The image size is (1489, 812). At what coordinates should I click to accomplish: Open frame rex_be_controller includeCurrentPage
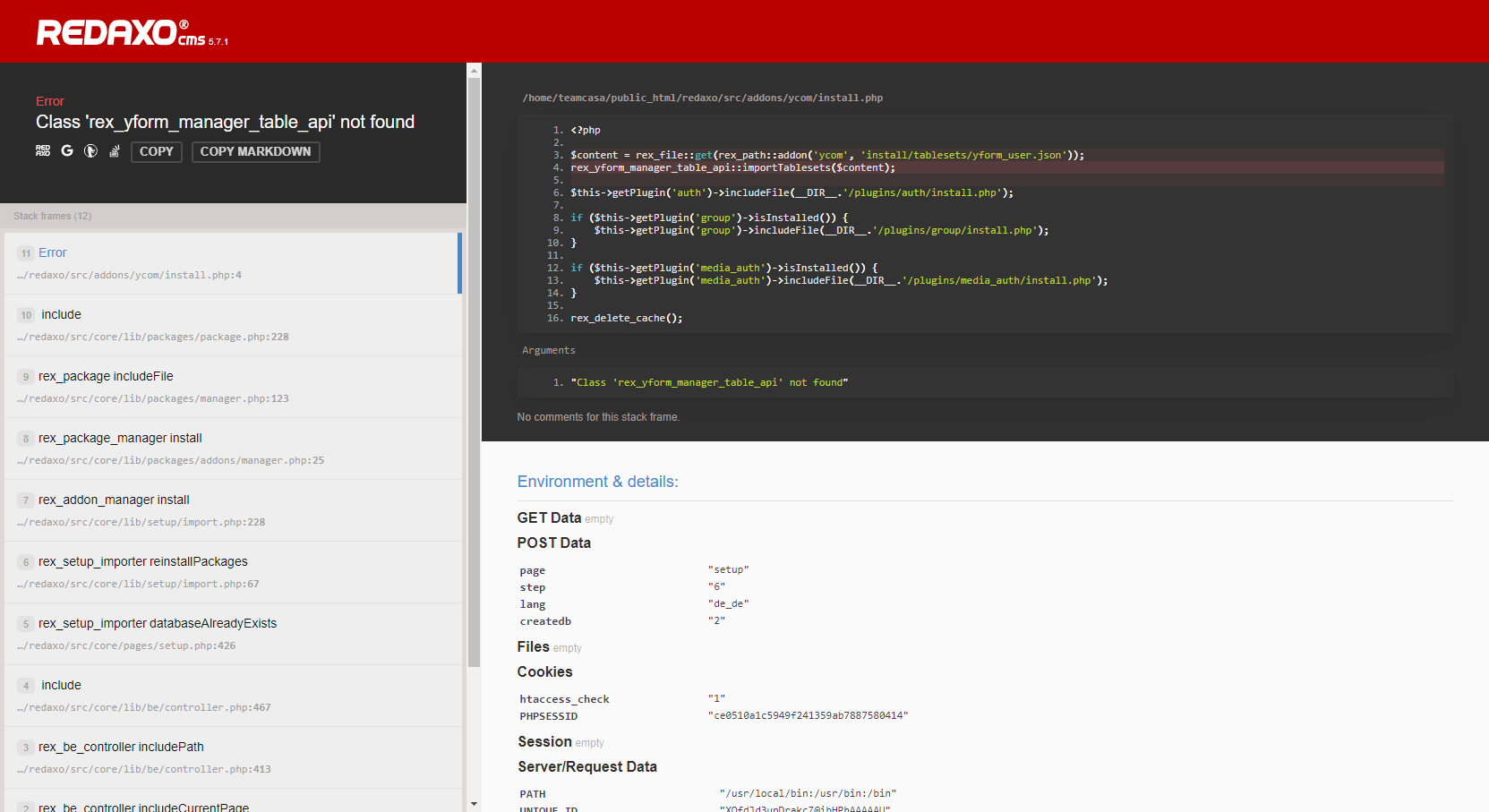[x=233, y=802]
